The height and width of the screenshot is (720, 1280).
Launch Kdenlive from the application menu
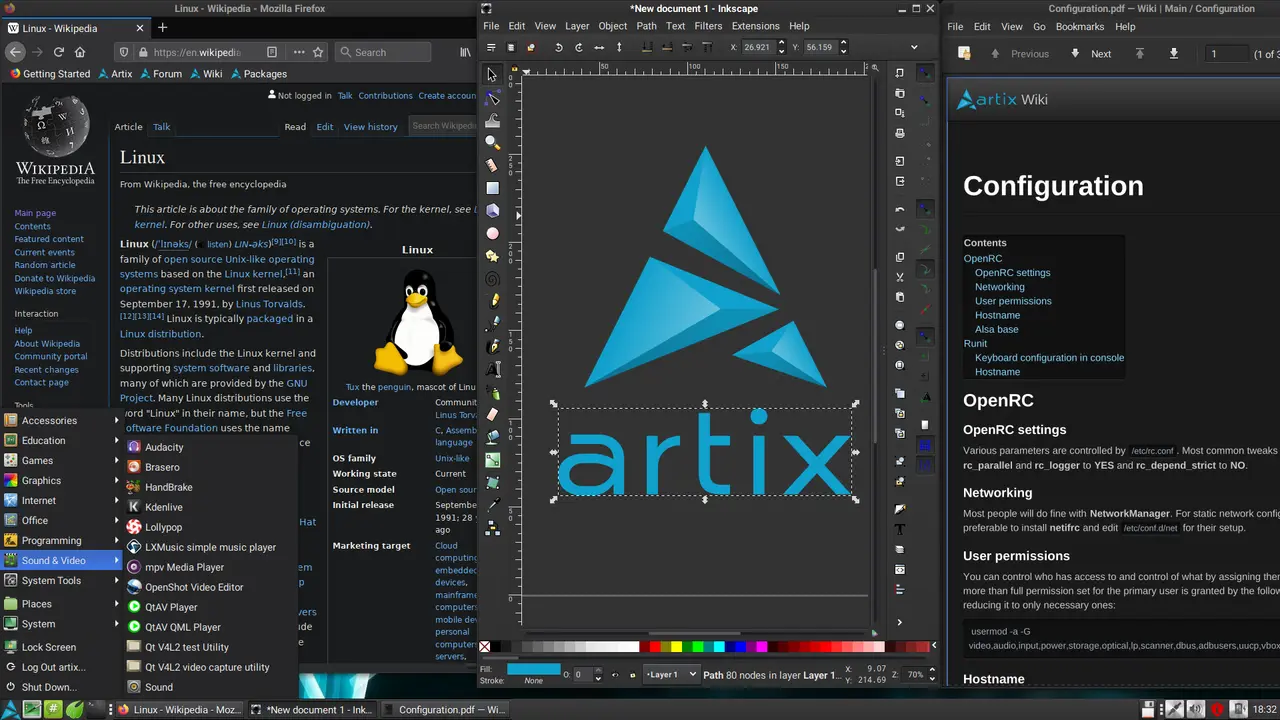(210, 507)
